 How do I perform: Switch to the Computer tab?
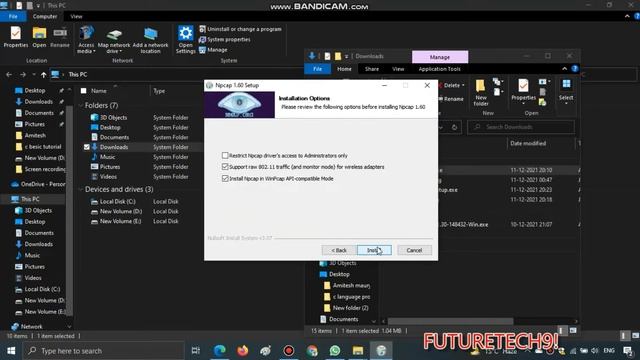[x=45, y=16]
